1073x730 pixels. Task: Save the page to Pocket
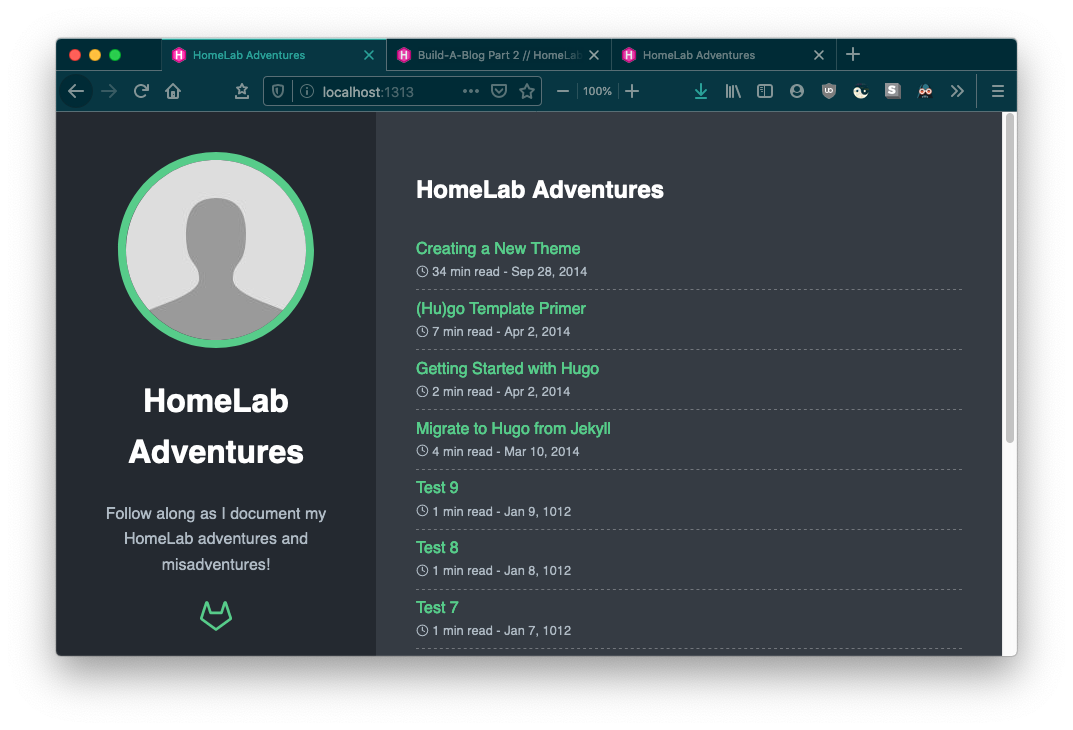point(499,91)
